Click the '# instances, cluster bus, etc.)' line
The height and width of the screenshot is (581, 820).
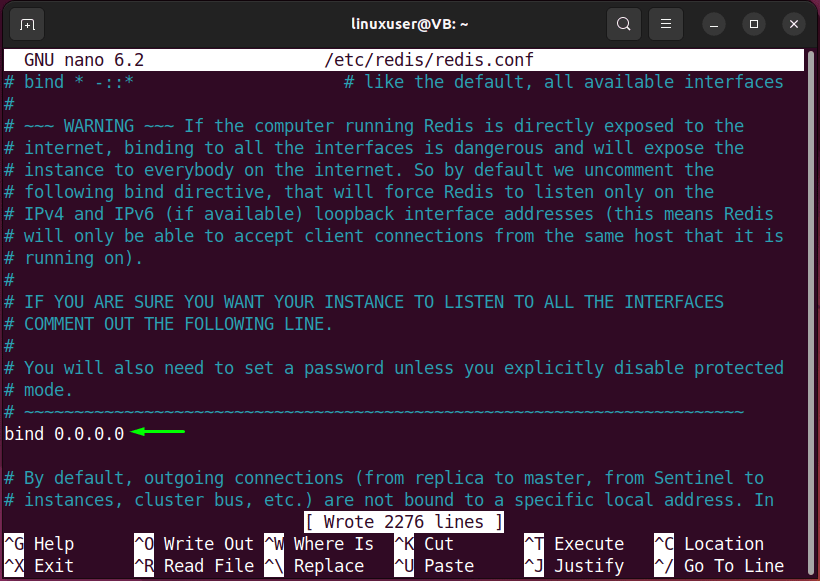tap(389, 500)
